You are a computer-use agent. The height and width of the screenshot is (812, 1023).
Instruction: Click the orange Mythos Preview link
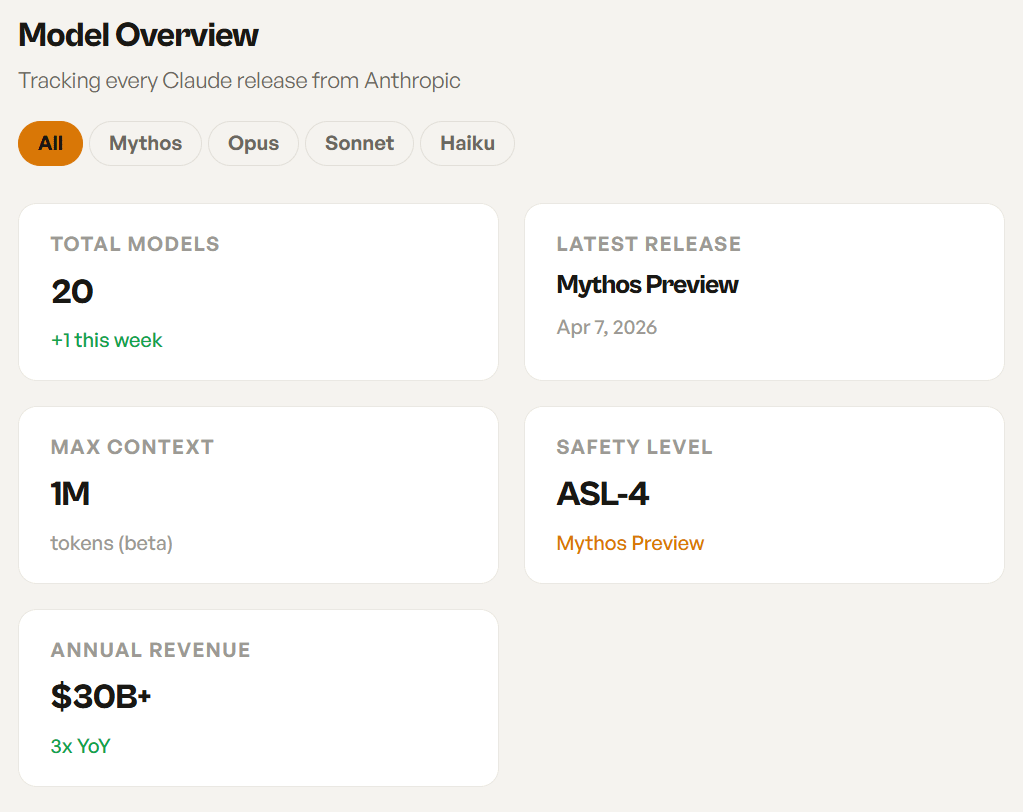tap(630, 543)
